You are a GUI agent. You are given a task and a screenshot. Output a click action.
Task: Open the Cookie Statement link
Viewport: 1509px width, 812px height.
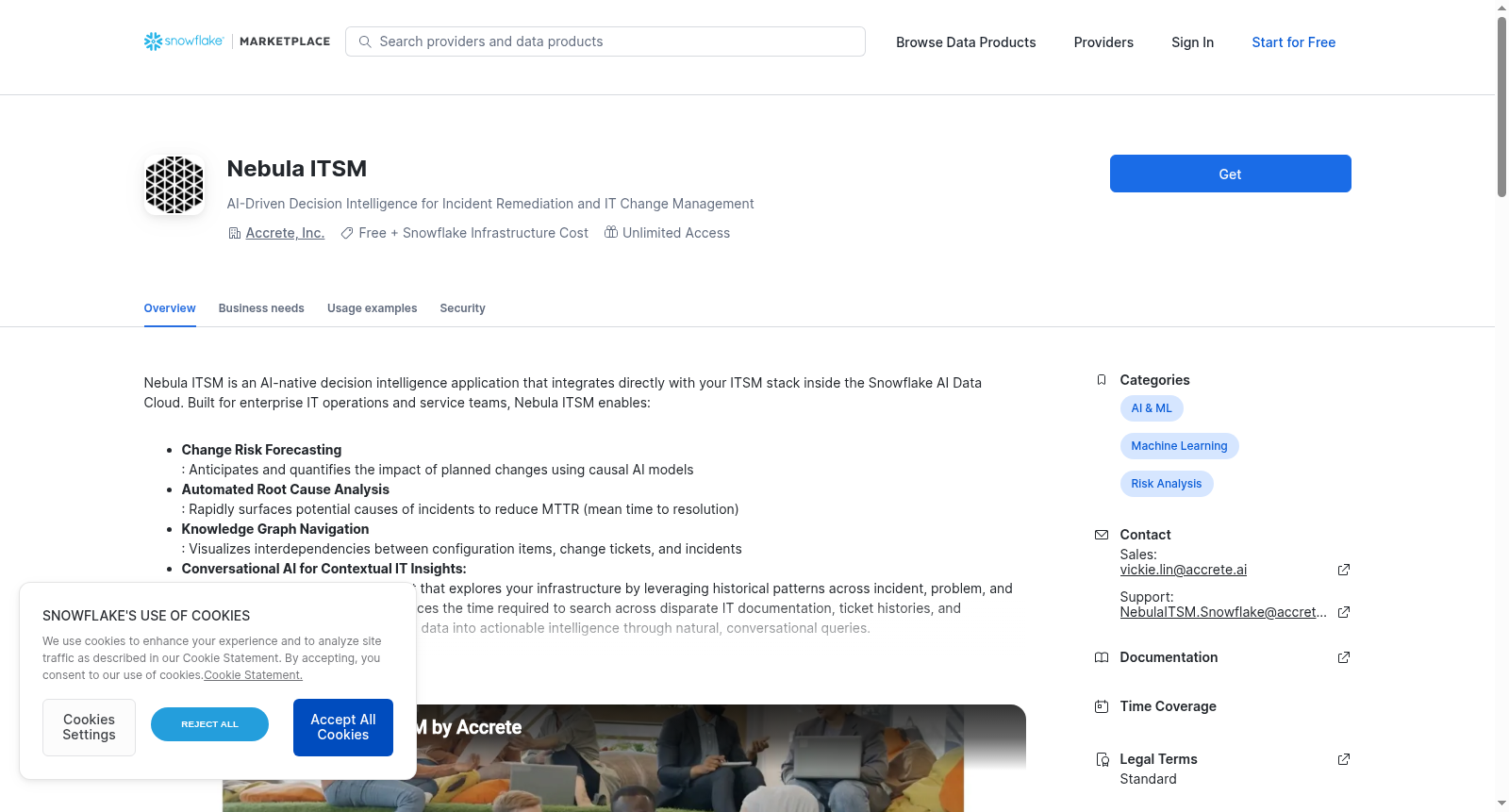253,675
